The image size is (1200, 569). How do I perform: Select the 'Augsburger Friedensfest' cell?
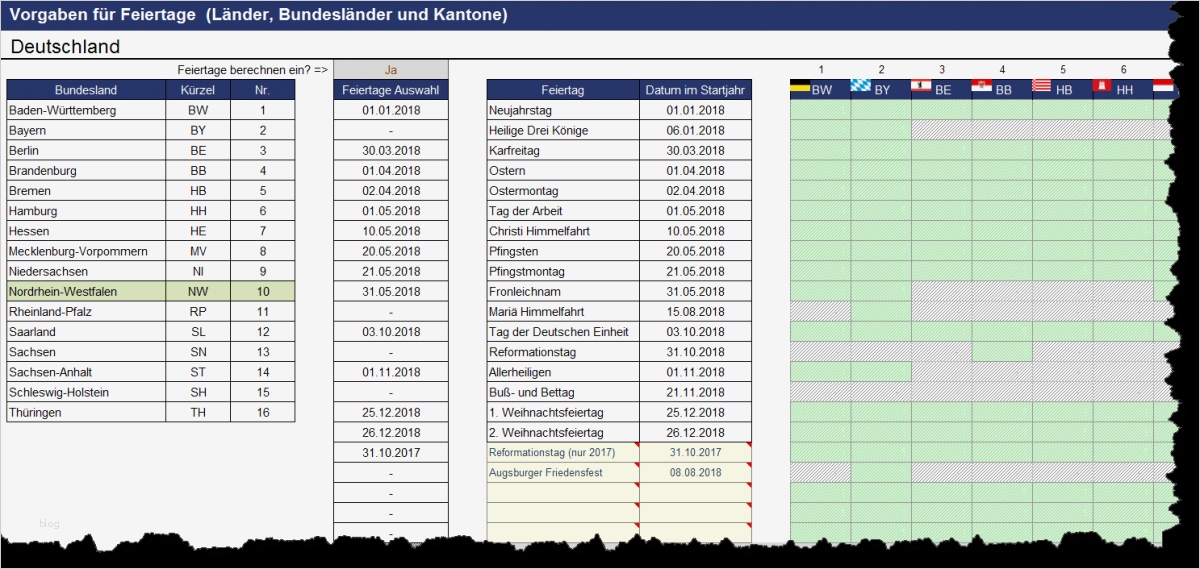pyautogui.click(x=563, y=472)
